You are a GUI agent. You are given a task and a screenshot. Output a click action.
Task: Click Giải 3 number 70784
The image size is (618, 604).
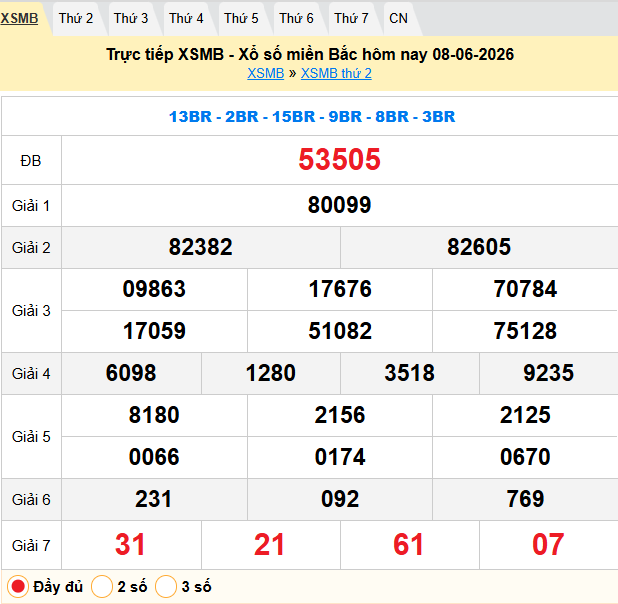(525, 289)
